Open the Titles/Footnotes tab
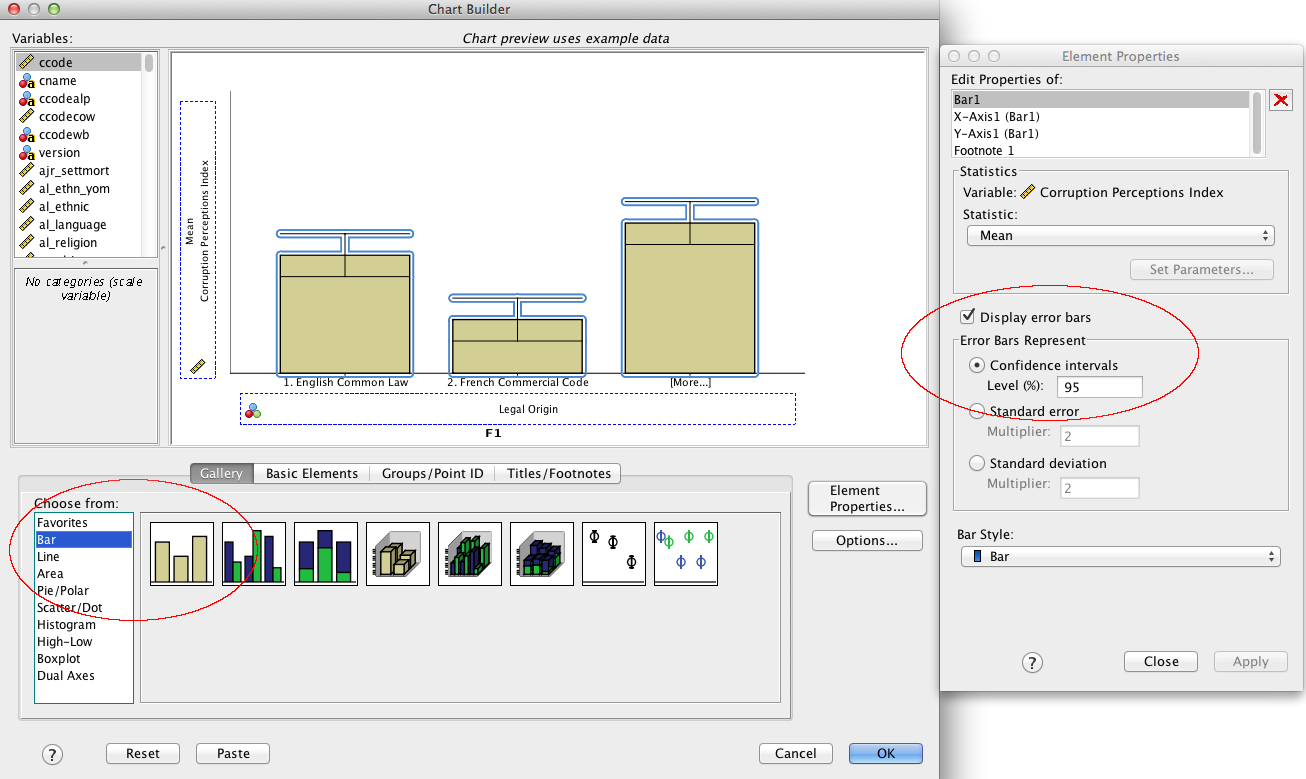Screen dimensions: 1306x779 (x=558, y=474)
